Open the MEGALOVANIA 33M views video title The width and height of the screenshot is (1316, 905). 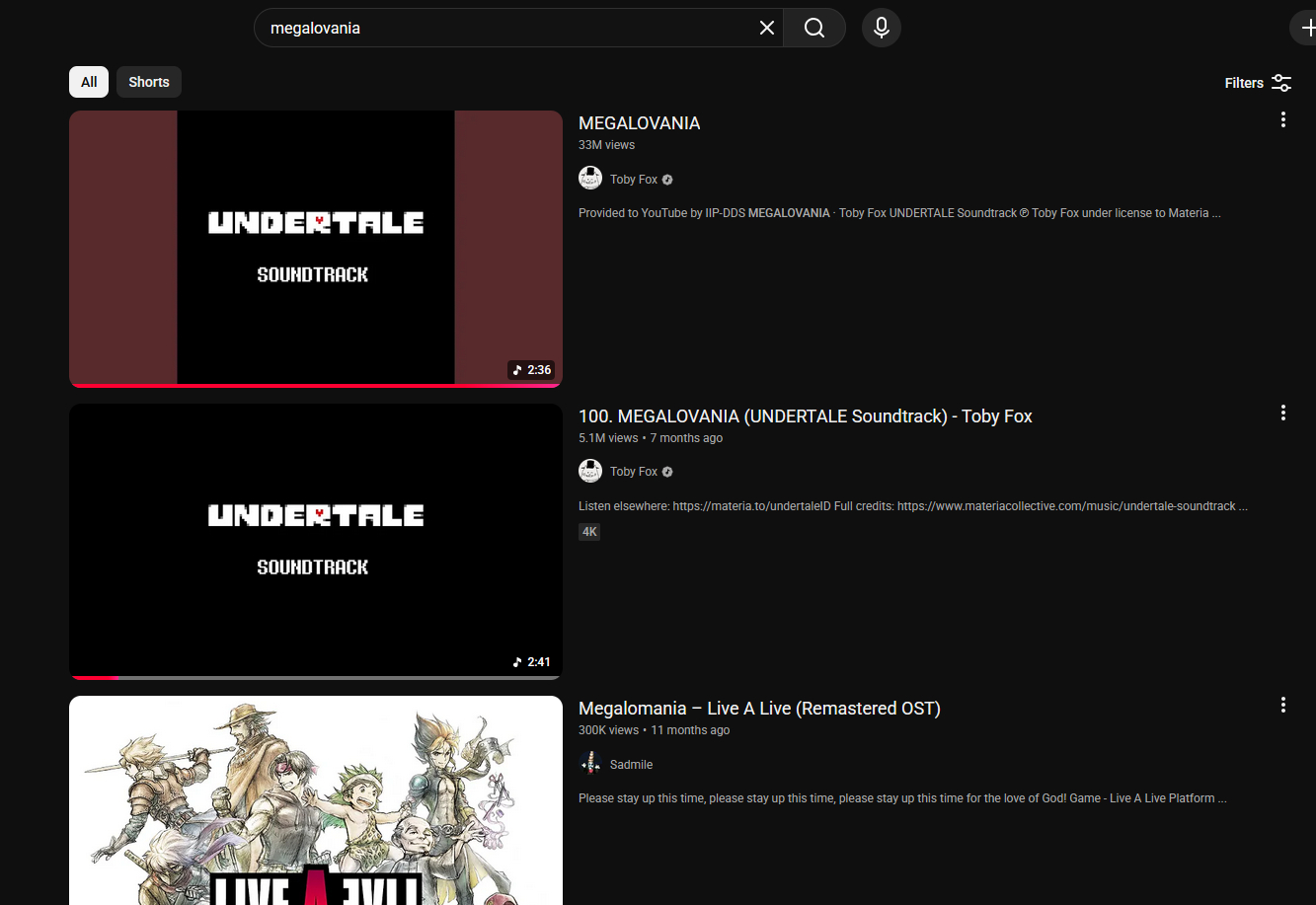coord(639,123)
